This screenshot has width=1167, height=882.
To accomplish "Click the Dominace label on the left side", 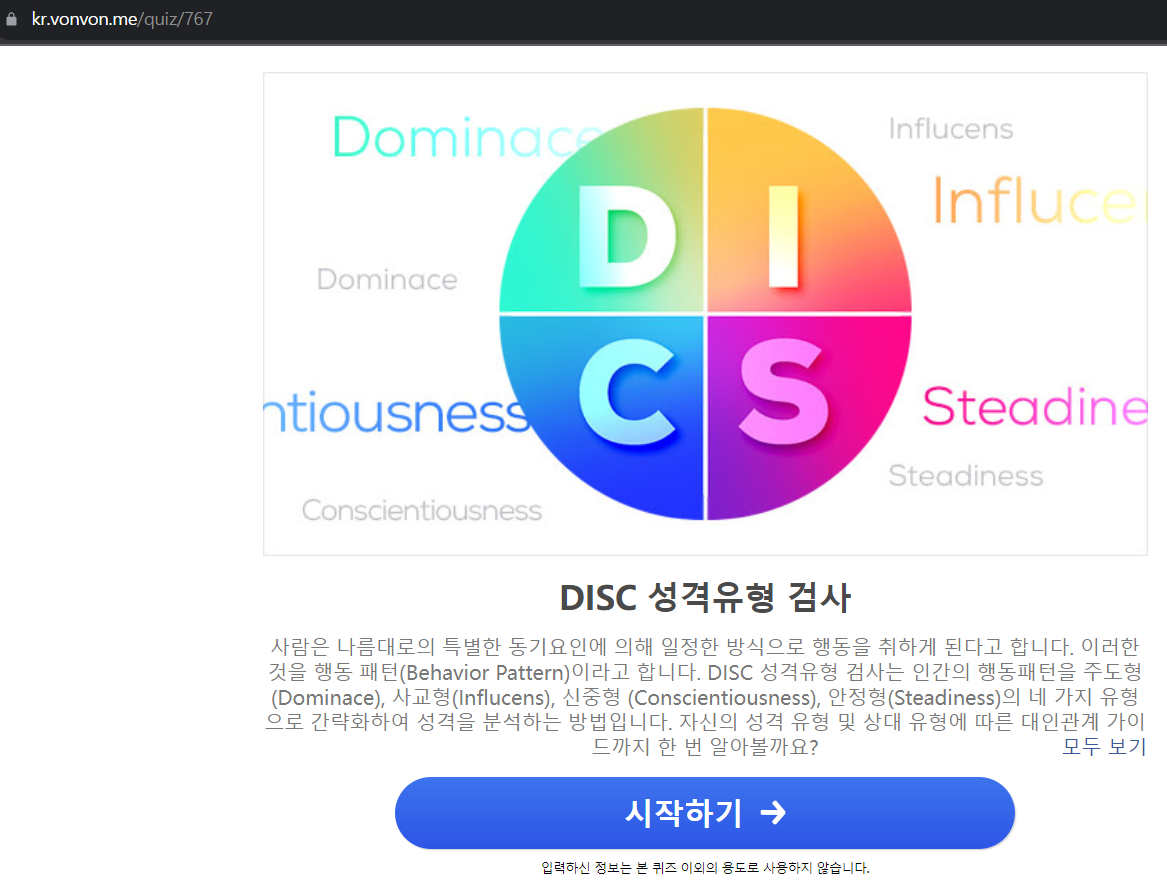I will (x=387, y=280).
